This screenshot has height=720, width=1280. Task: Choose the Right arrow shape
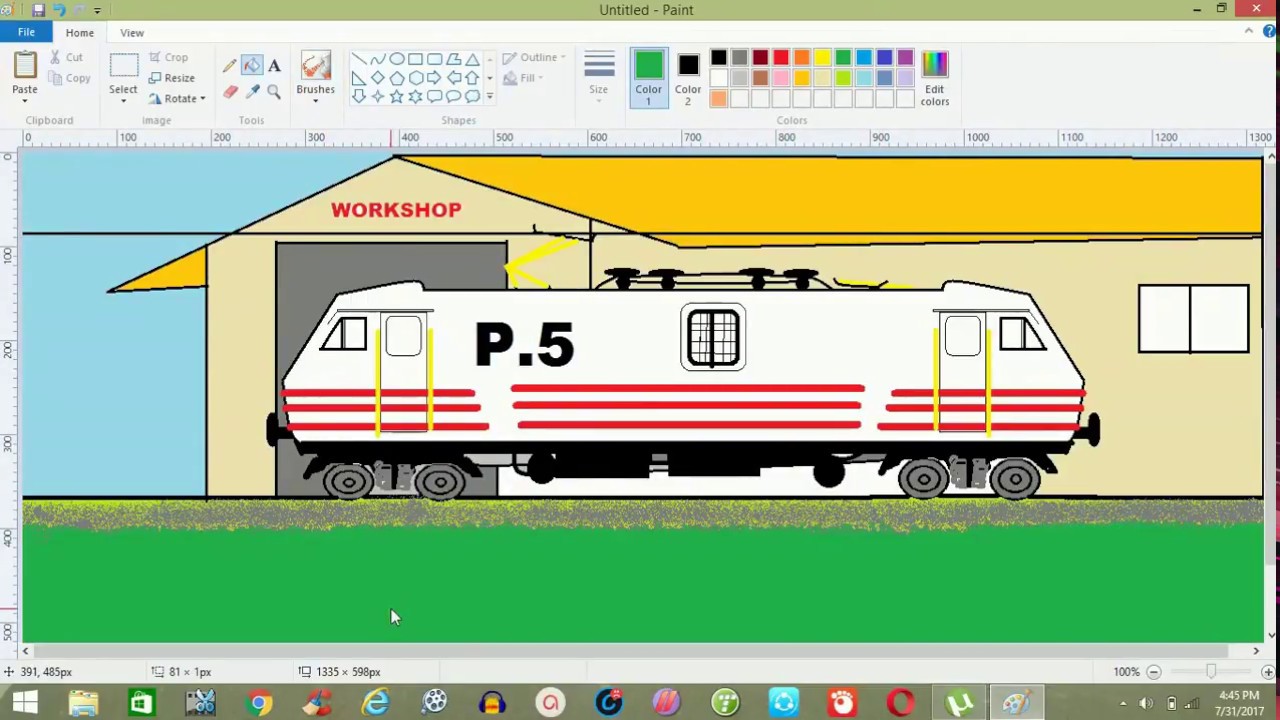pos(435,78)
